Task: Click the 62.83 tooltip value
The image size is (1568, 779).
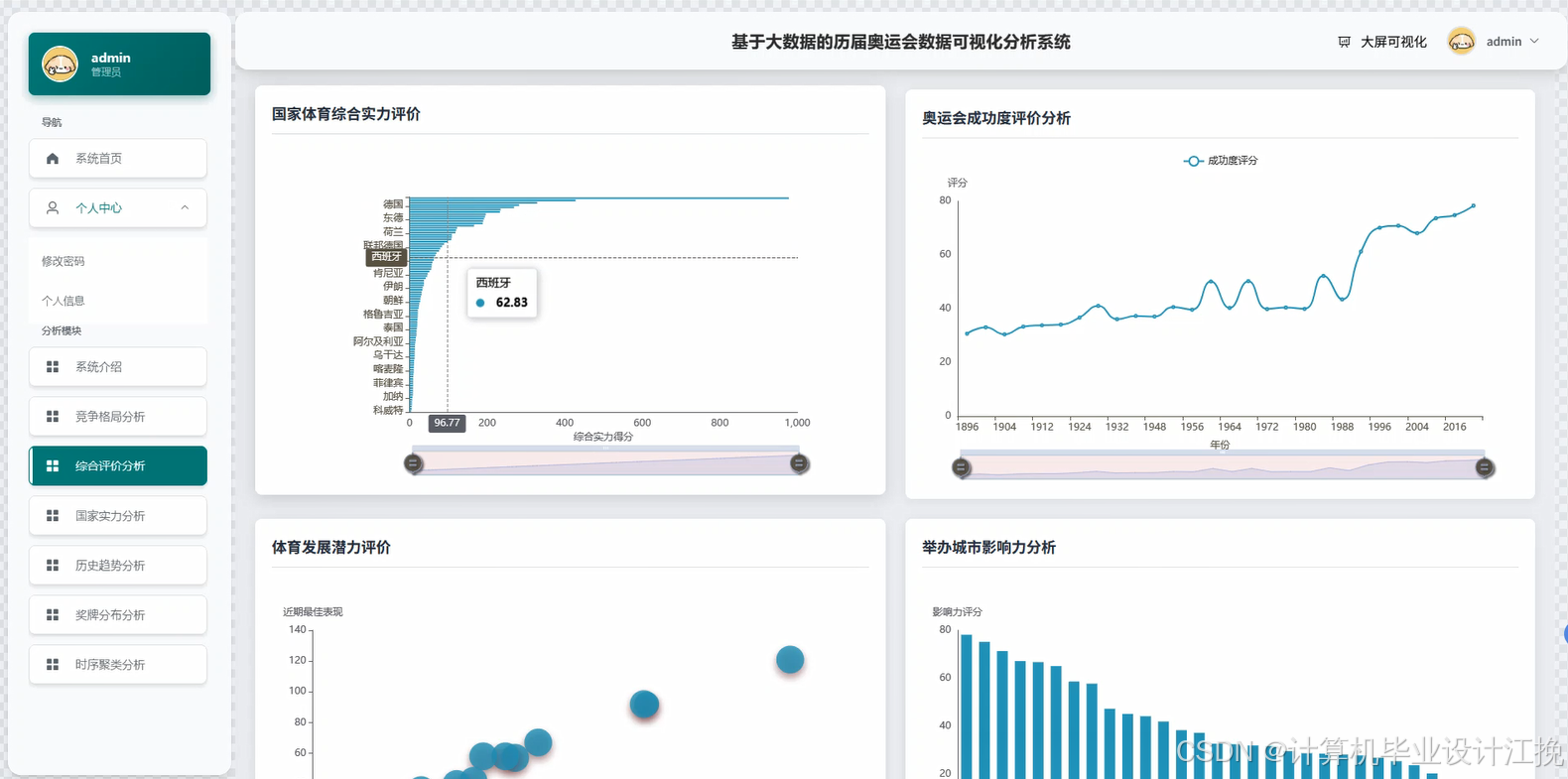Action: coord(512,303)
